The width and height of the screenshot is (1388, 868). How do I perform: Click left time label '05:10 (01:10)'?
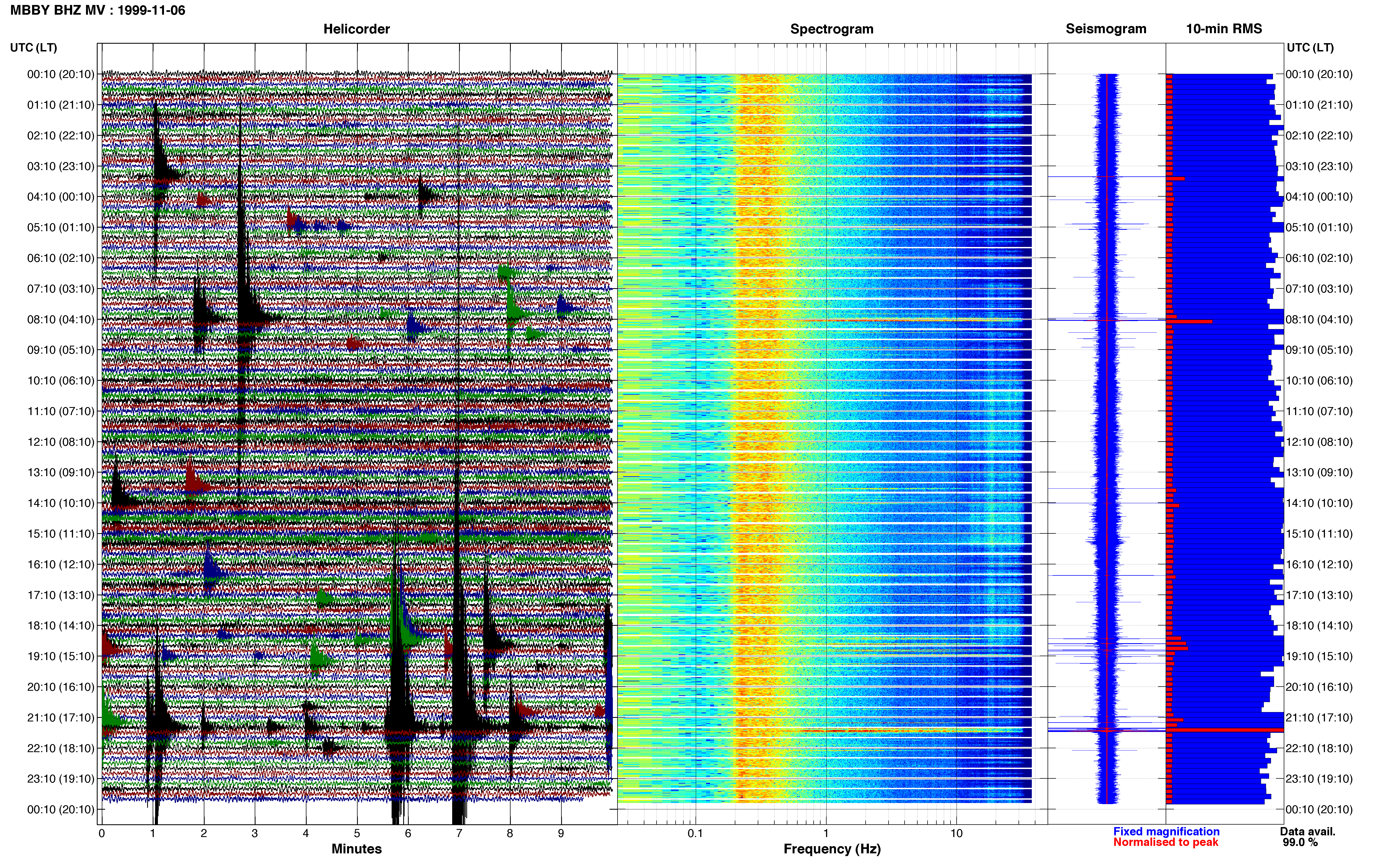[61, 227]
